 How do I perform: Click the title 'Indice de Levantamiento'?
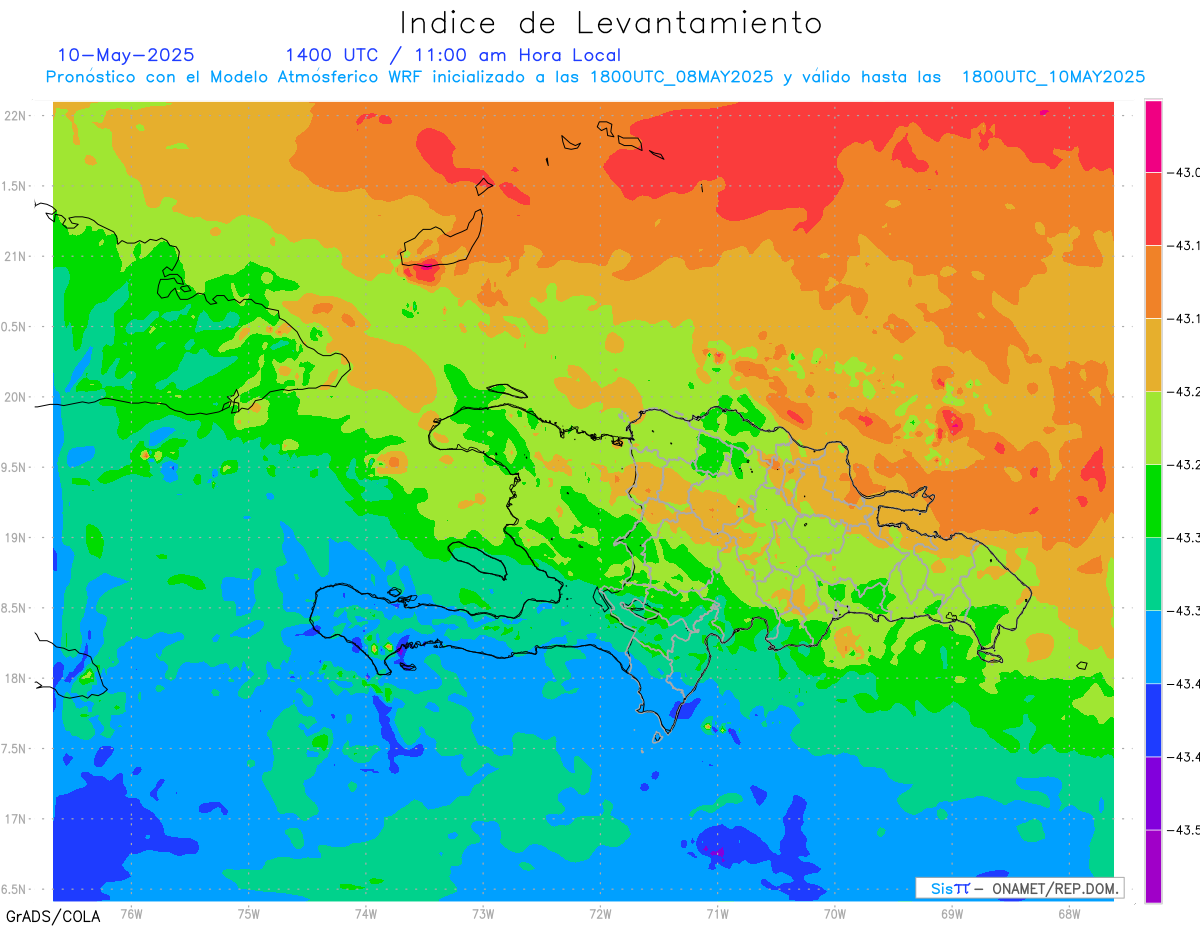pos(611,22)
